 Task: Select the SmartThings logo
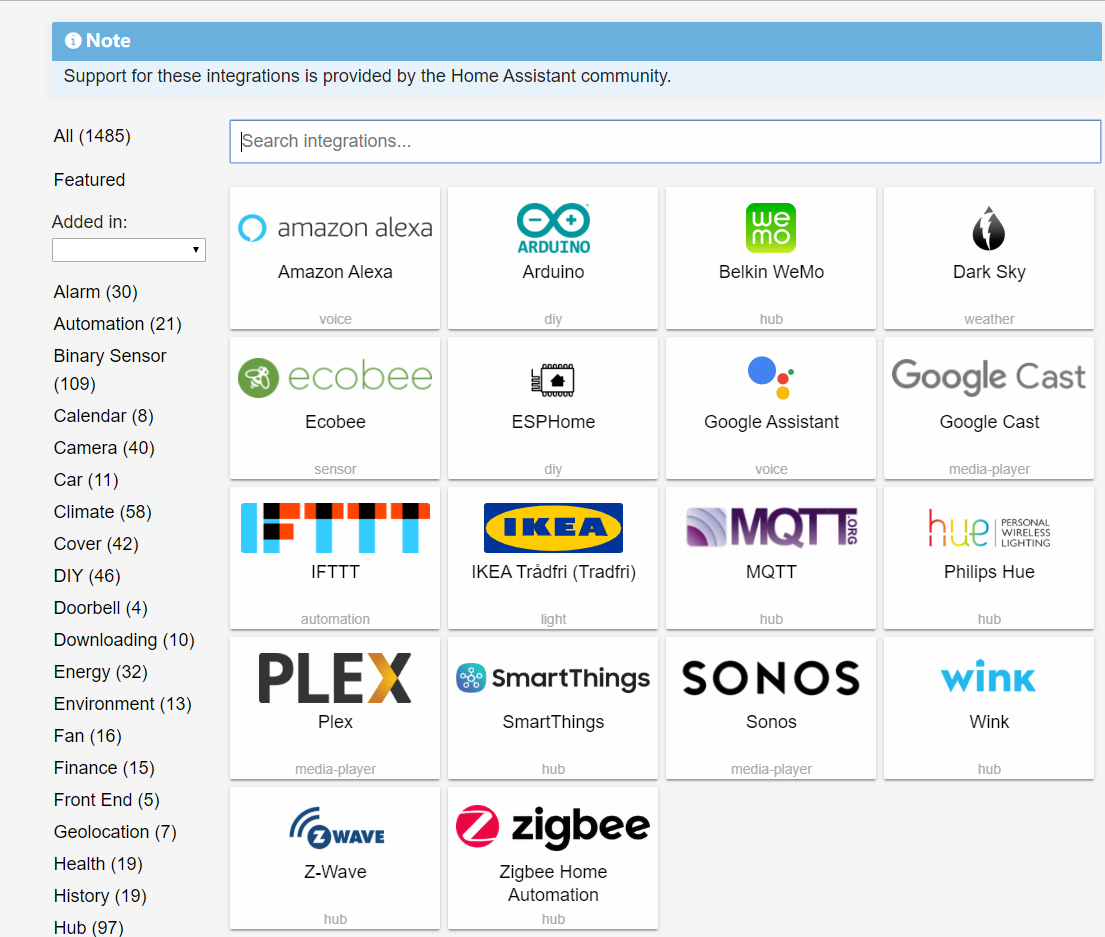point(553,678)
